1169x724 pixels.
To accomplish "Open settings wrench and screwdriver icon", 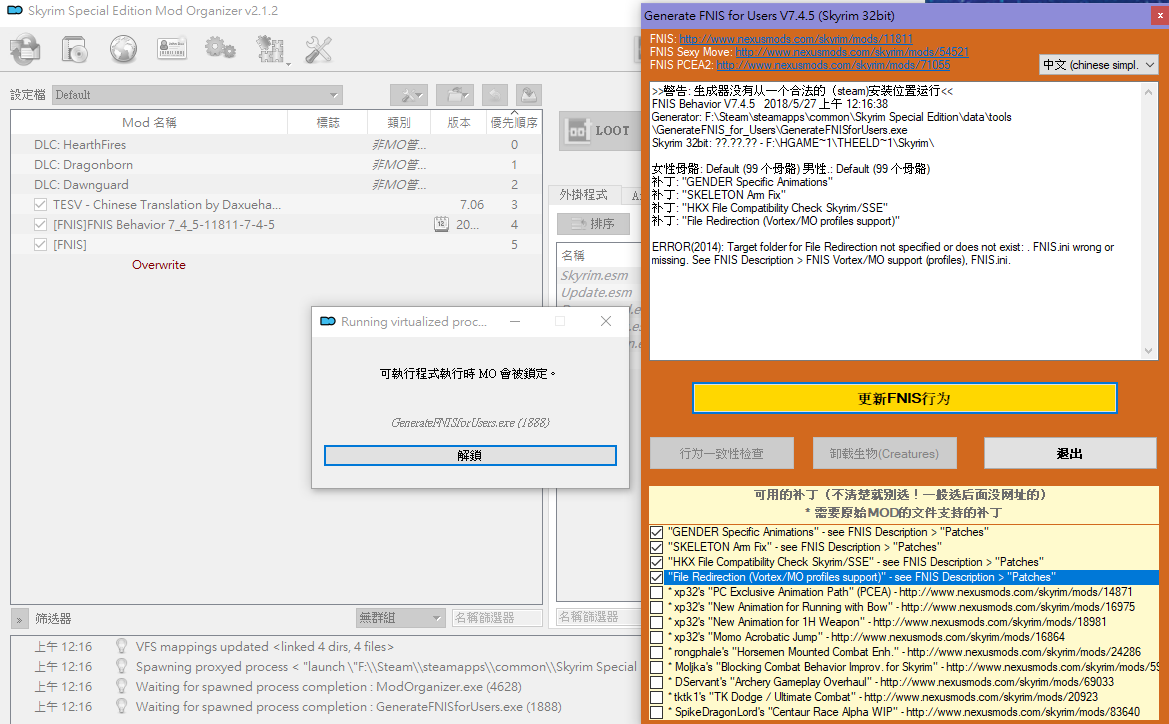I will [318, 49].
